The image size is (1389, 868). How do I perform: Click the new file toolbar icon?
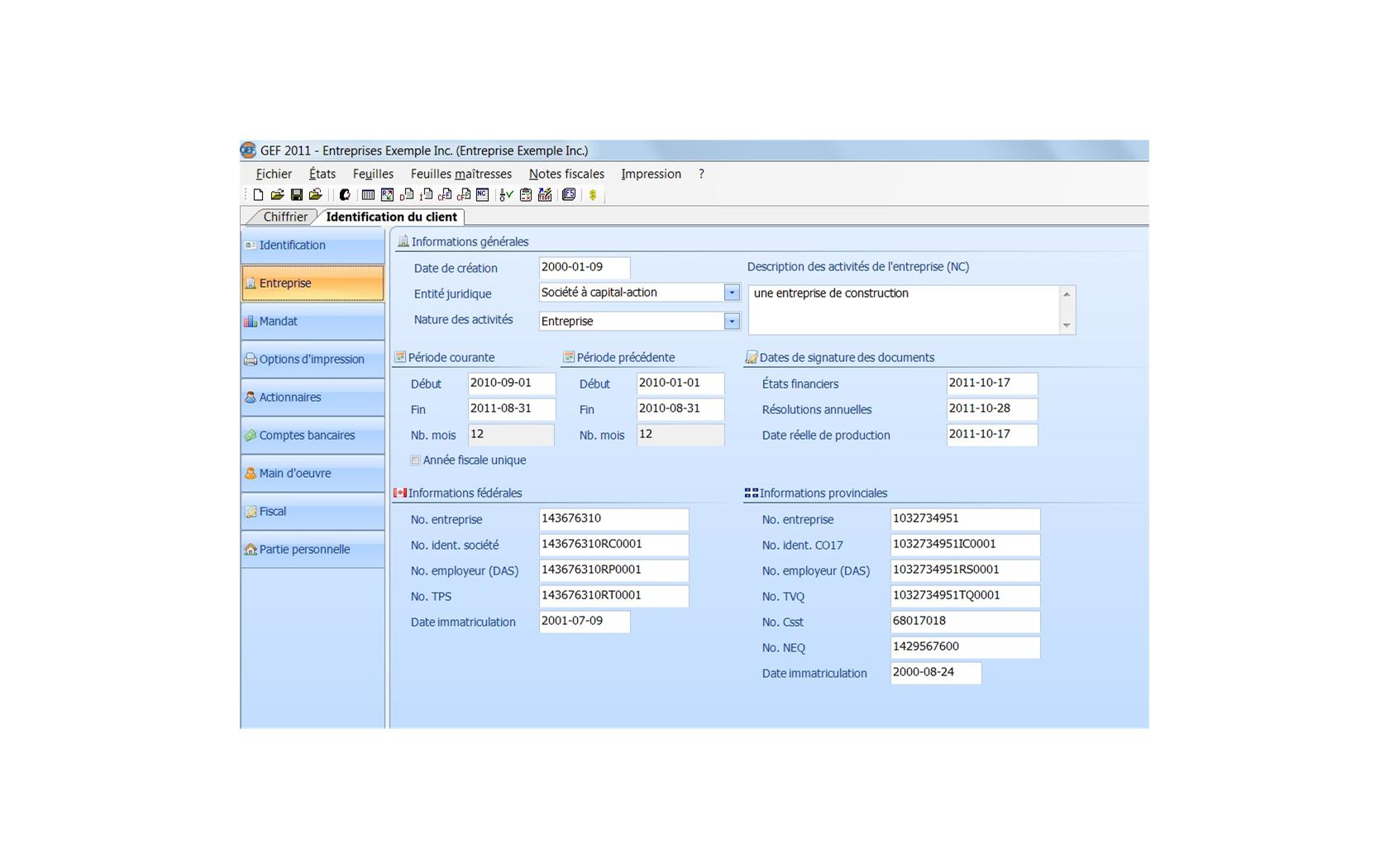point(258,195)
